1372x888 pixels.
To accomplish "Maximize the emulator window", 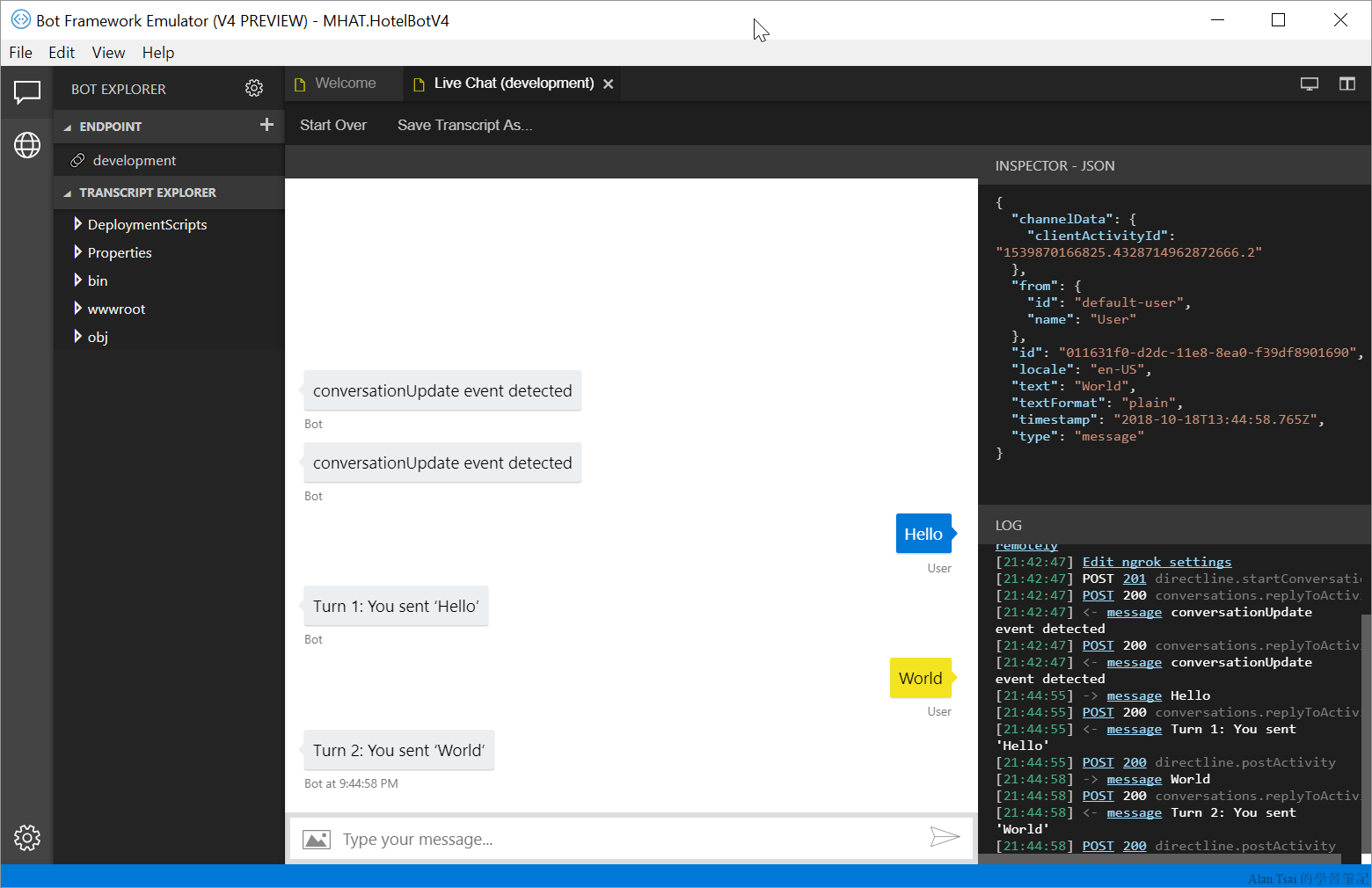I will [1279, 19].
